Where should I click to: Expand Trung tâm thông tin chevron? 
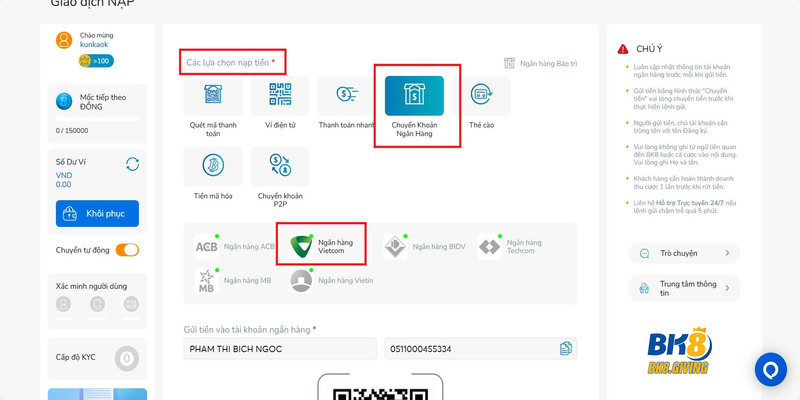coord(727,288)
